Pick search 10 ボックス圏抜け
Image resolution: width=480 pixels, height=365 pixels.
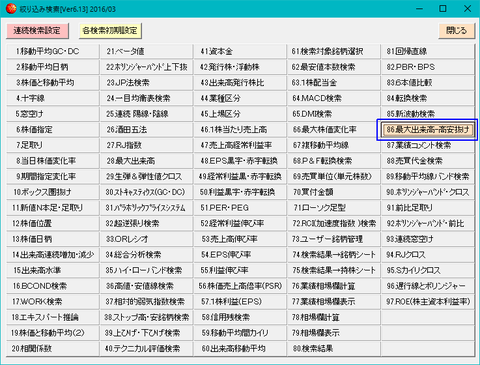pyautogui.click(x=53, y=192)
